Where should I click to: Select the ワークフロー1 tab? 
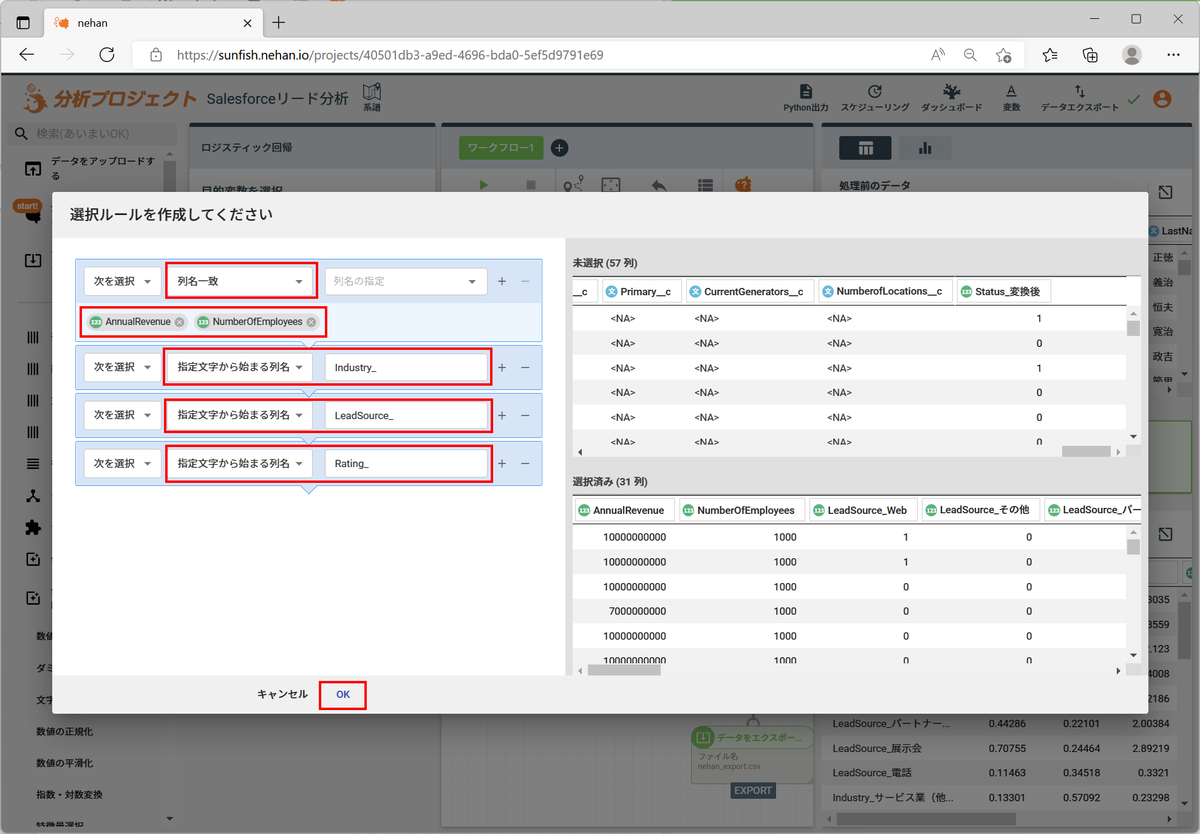[x=501, y=148]
